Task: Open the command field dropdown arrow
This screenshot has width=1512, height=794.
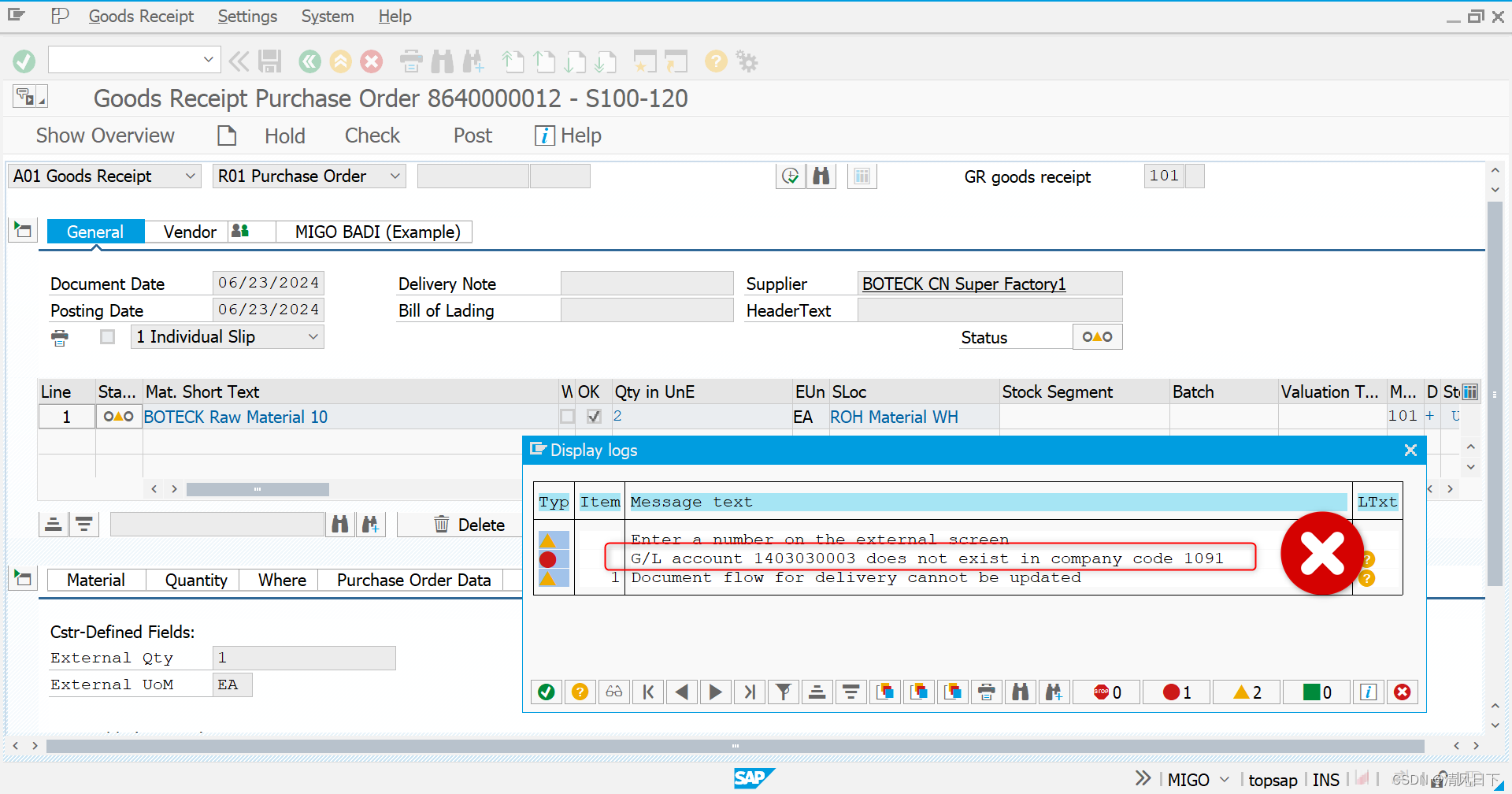Action: (208, 59)
